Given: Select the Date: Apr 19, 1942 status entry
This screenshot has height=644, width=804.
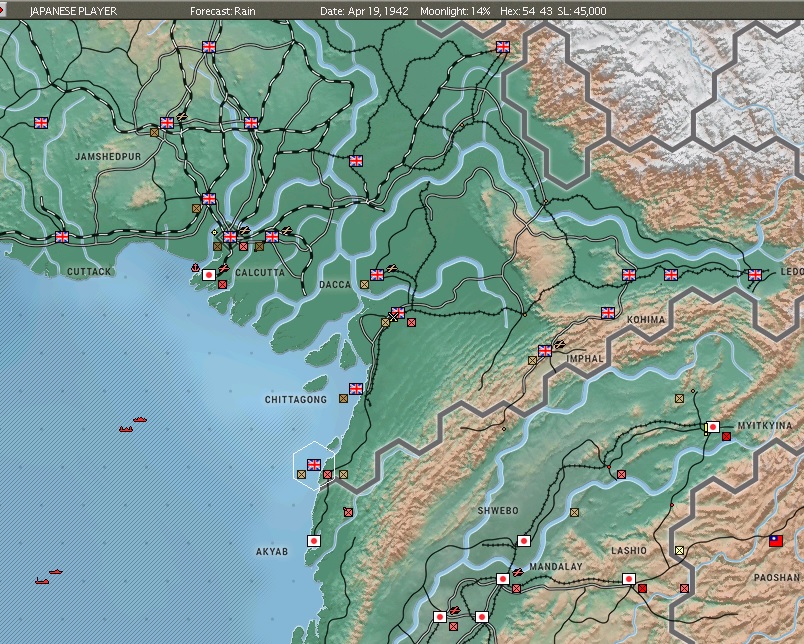Looking at the screenshot, I should click(364, 11).
